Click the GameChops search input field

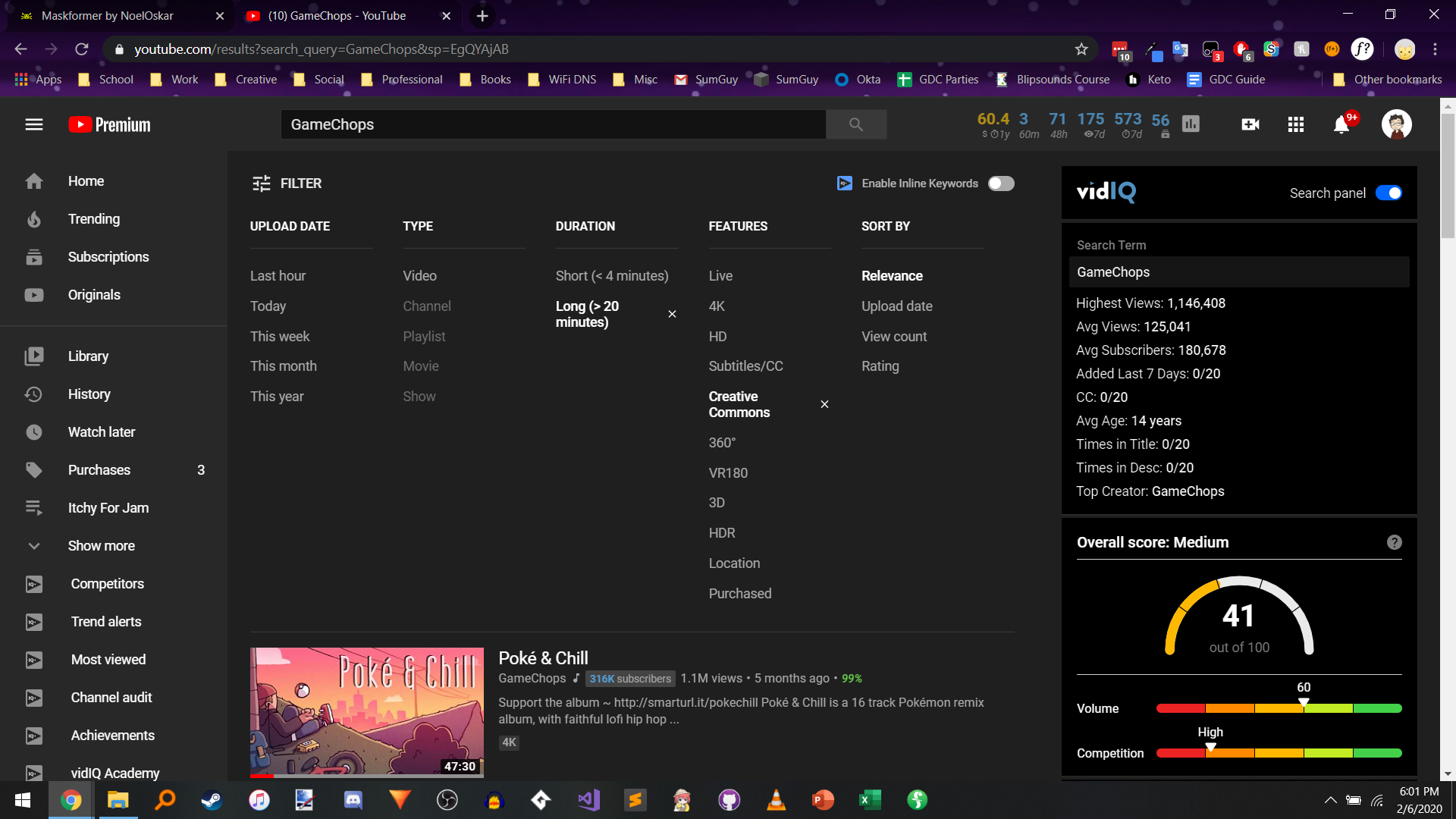coord(553,124)
